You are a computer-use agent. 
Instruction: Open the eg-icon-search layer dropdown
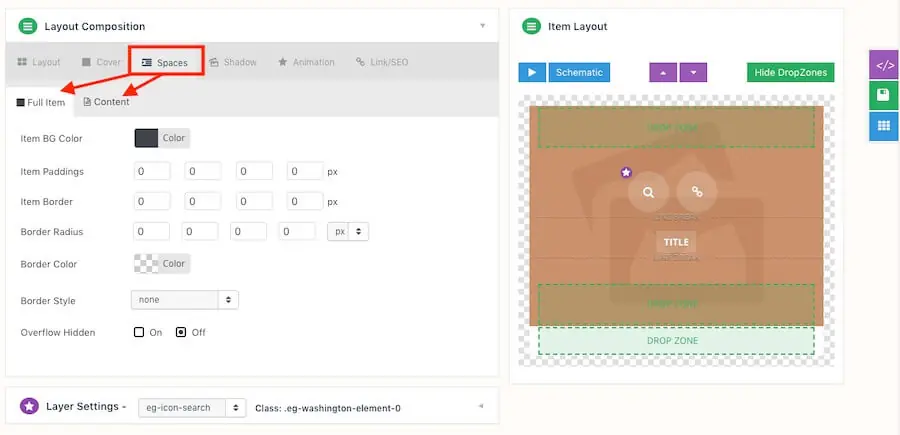pos(192,407)
